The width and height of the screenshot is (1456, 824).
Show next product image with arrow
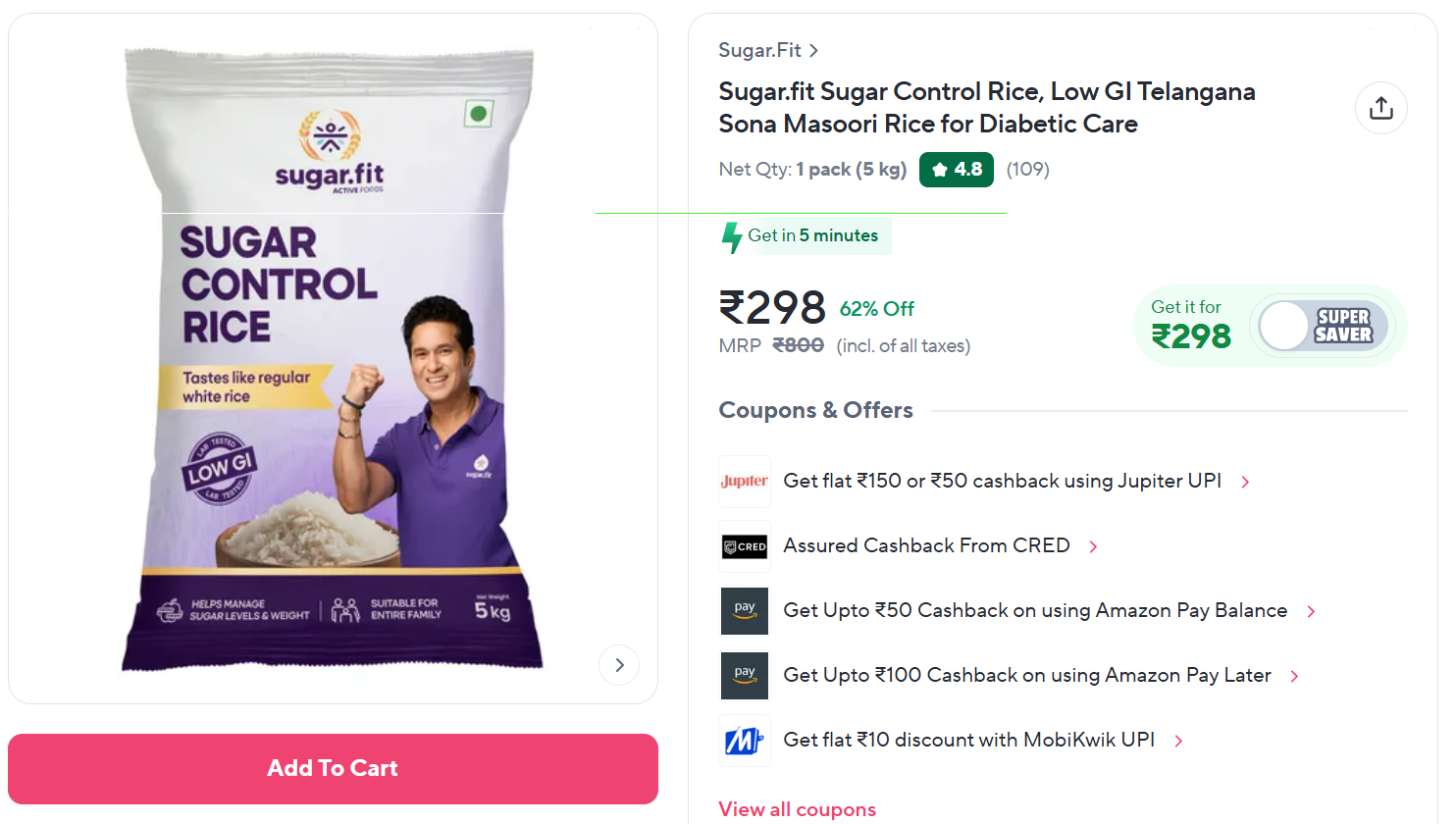pyautogui.click(x=619, y=665)
